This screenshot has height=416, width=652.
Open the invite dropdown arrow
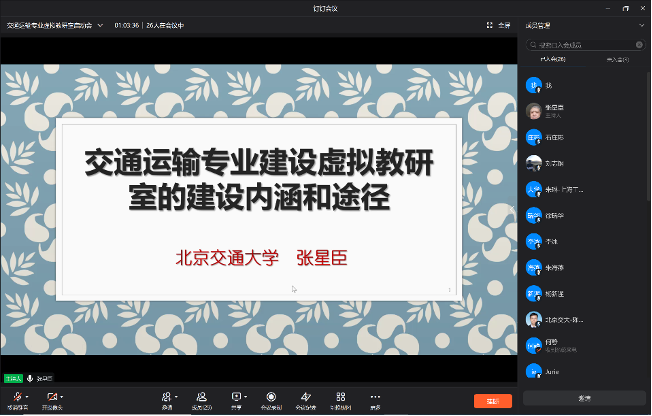pyautogui.click(x=176, y=397)
